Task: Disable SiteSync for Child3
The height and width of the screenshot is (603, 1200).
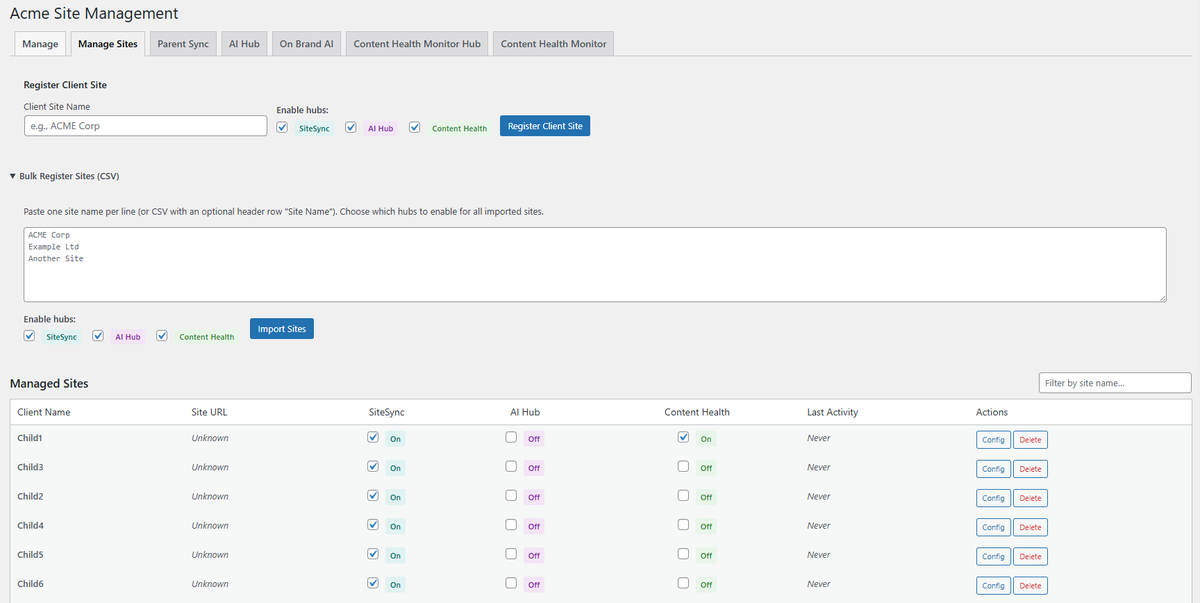Action: click(x=373, y=466)
